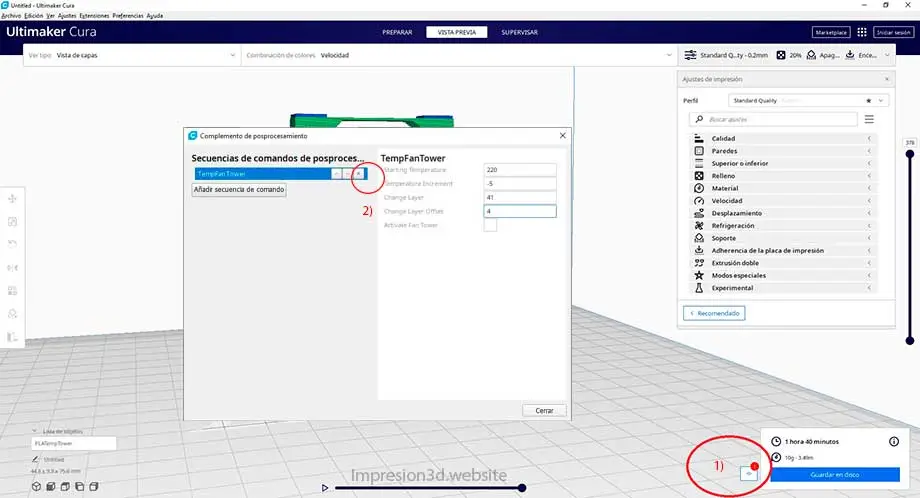Open the Ver tipo view type dropdown
The width and height of the screenshot is (920, 498).
[133, 55]
